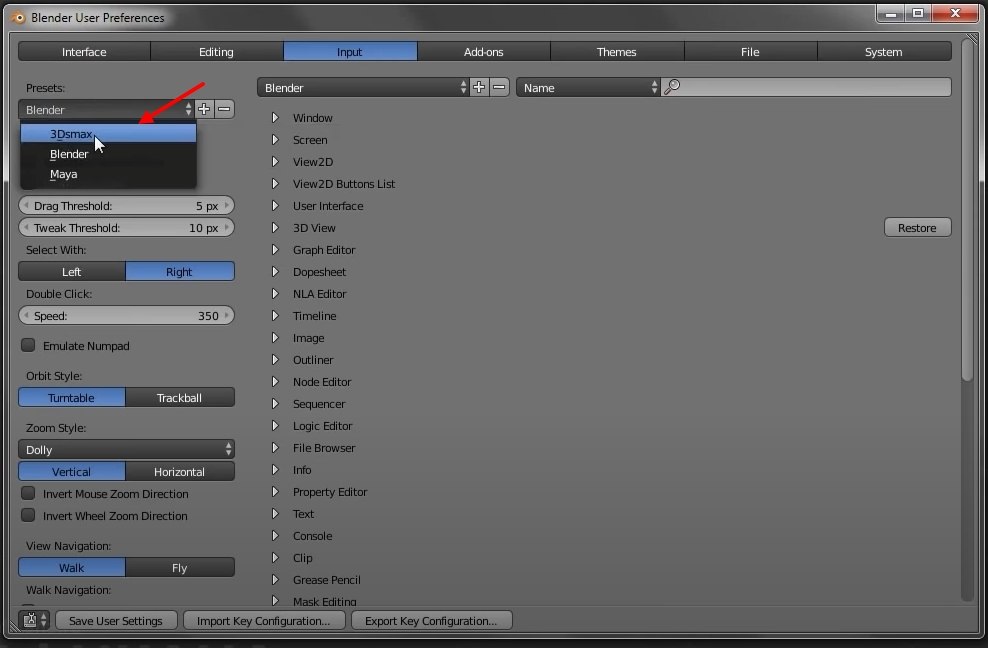Go to the File tab
988x648 pixels.
click(x=750, y=52)
